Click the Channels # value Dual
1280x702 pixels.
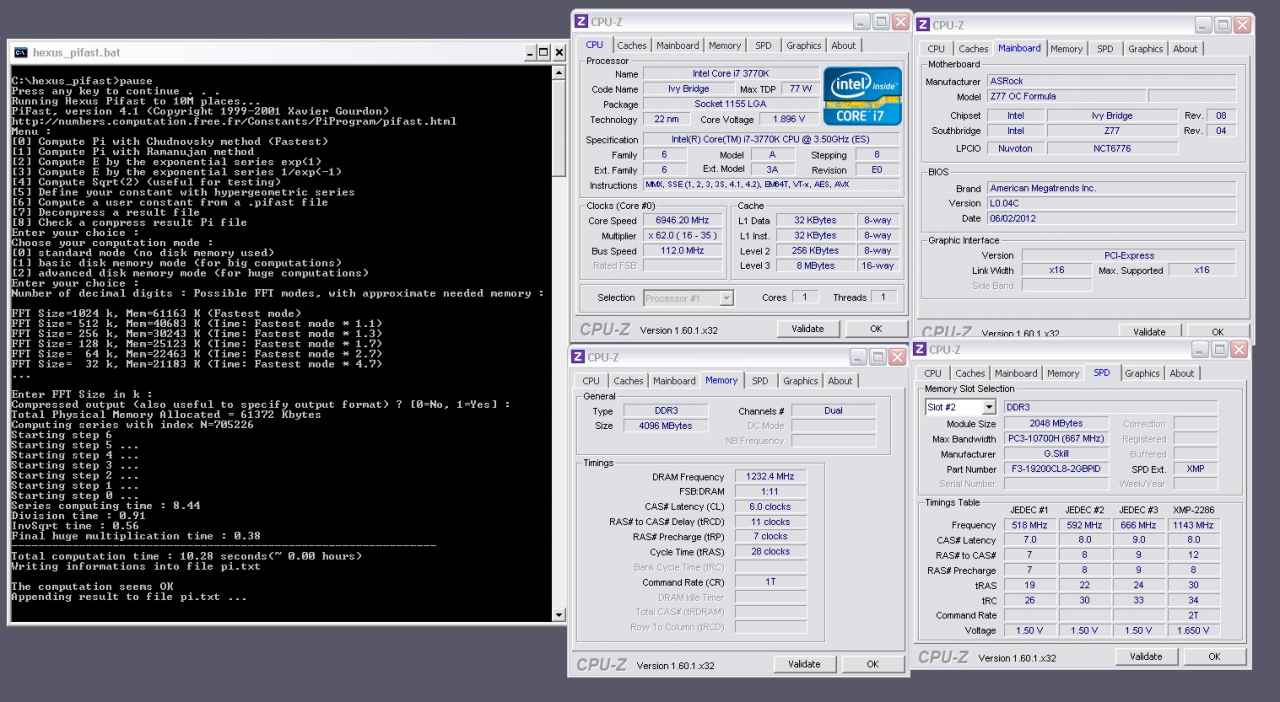click(834, 411)
